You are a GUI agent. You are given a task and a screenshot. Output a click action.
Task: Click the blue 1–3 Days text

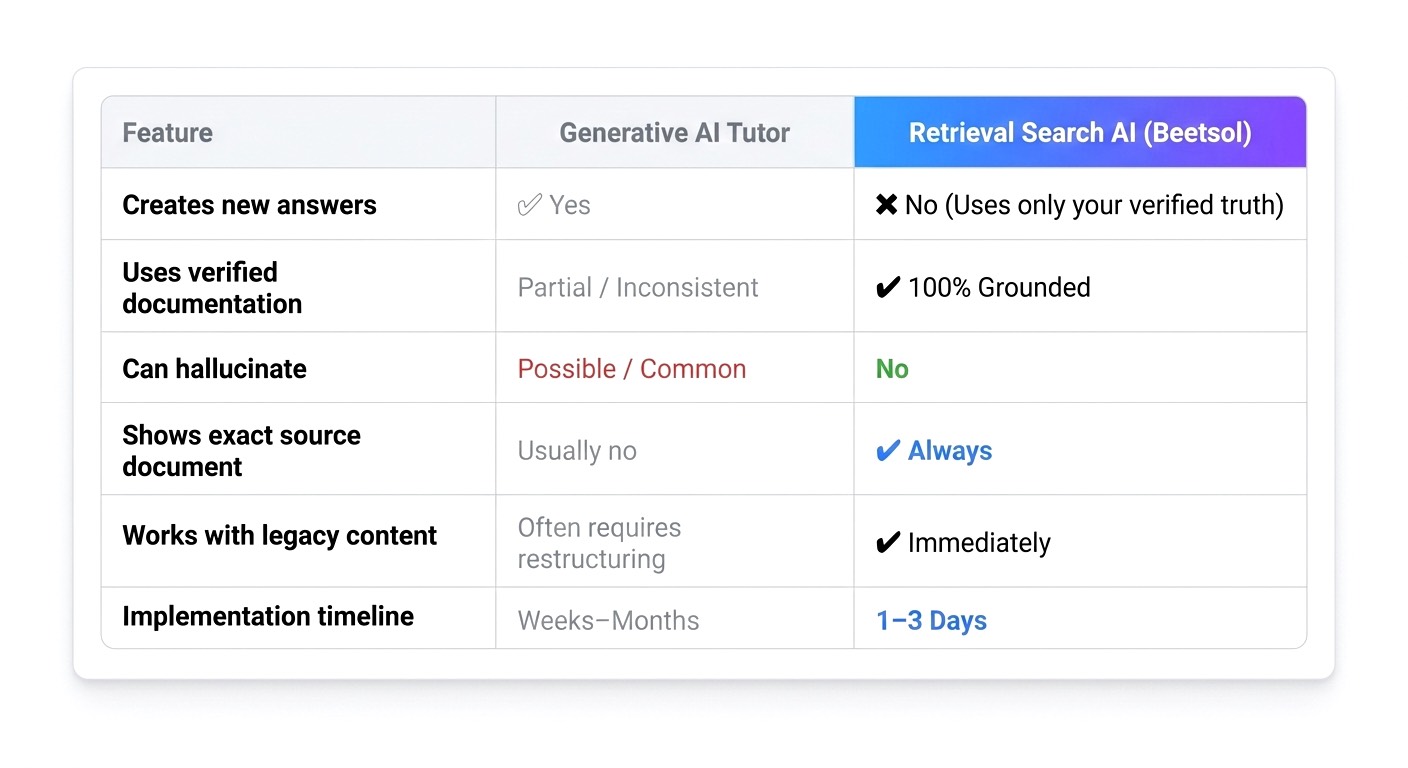(931, 621)
